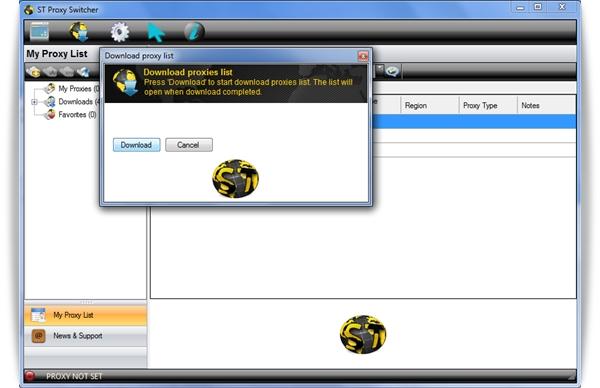Click the My Proxies tree icon
The height and width of the screenshot is (388, 600).
coord(50,88)
